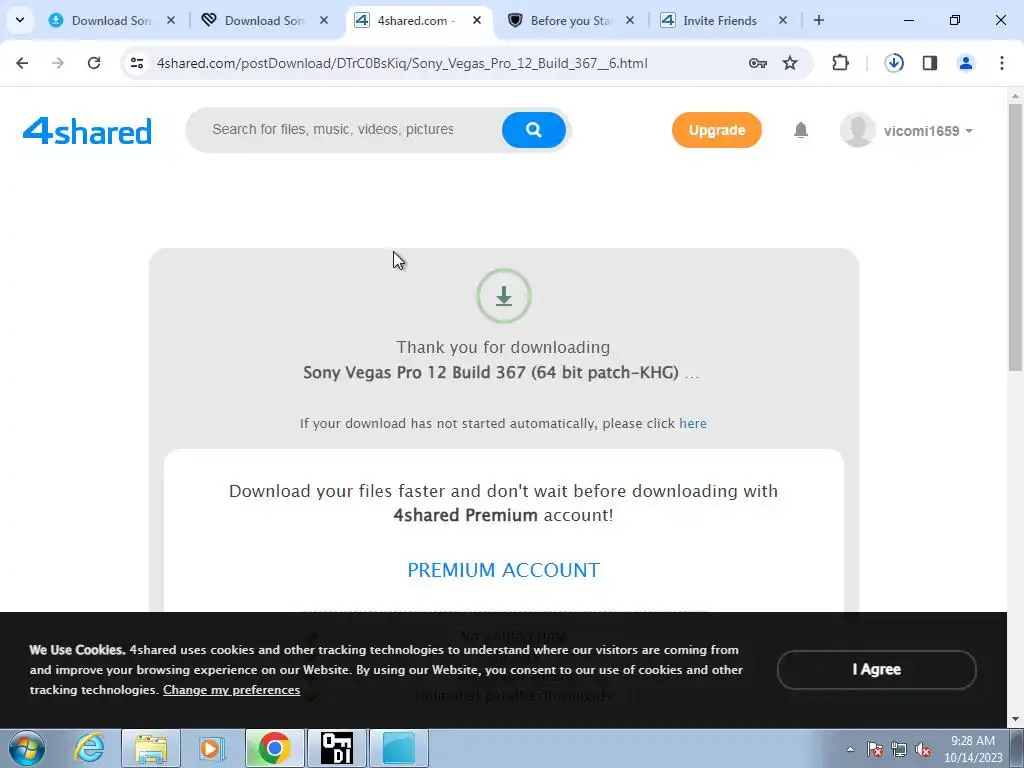This screenshot has height=768, width=1024.
Task: Open the saved passwords key icon
Action: pyautogui.click(x=758, y=63)
